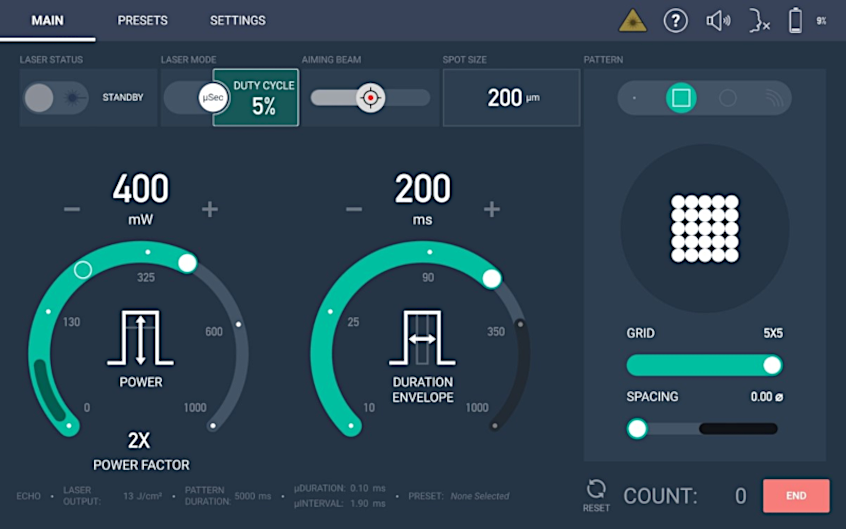Open the Settings tab
The width and height of the screenshot is (846, 529).
click(x=237, y=20)
